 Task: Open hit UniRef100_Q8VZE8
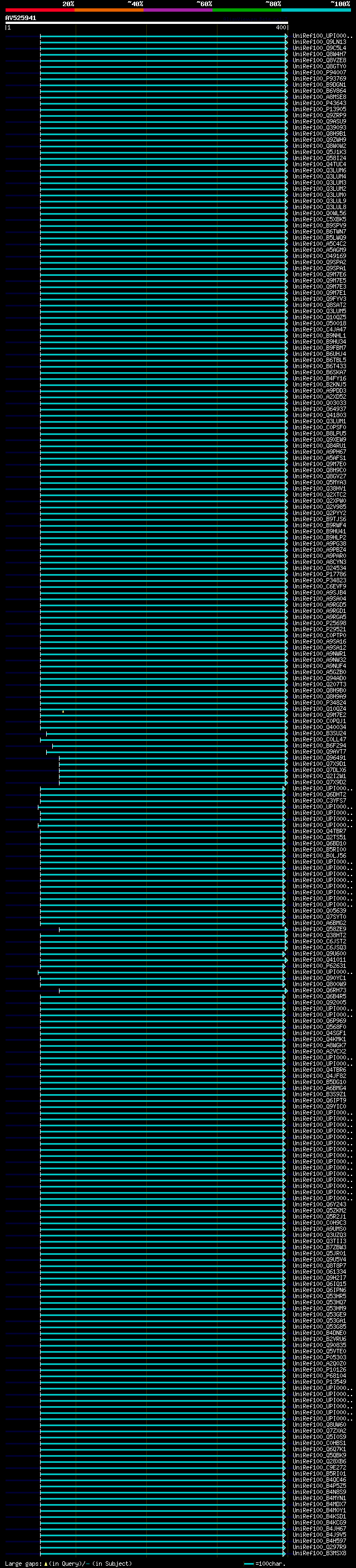[319, 60]
